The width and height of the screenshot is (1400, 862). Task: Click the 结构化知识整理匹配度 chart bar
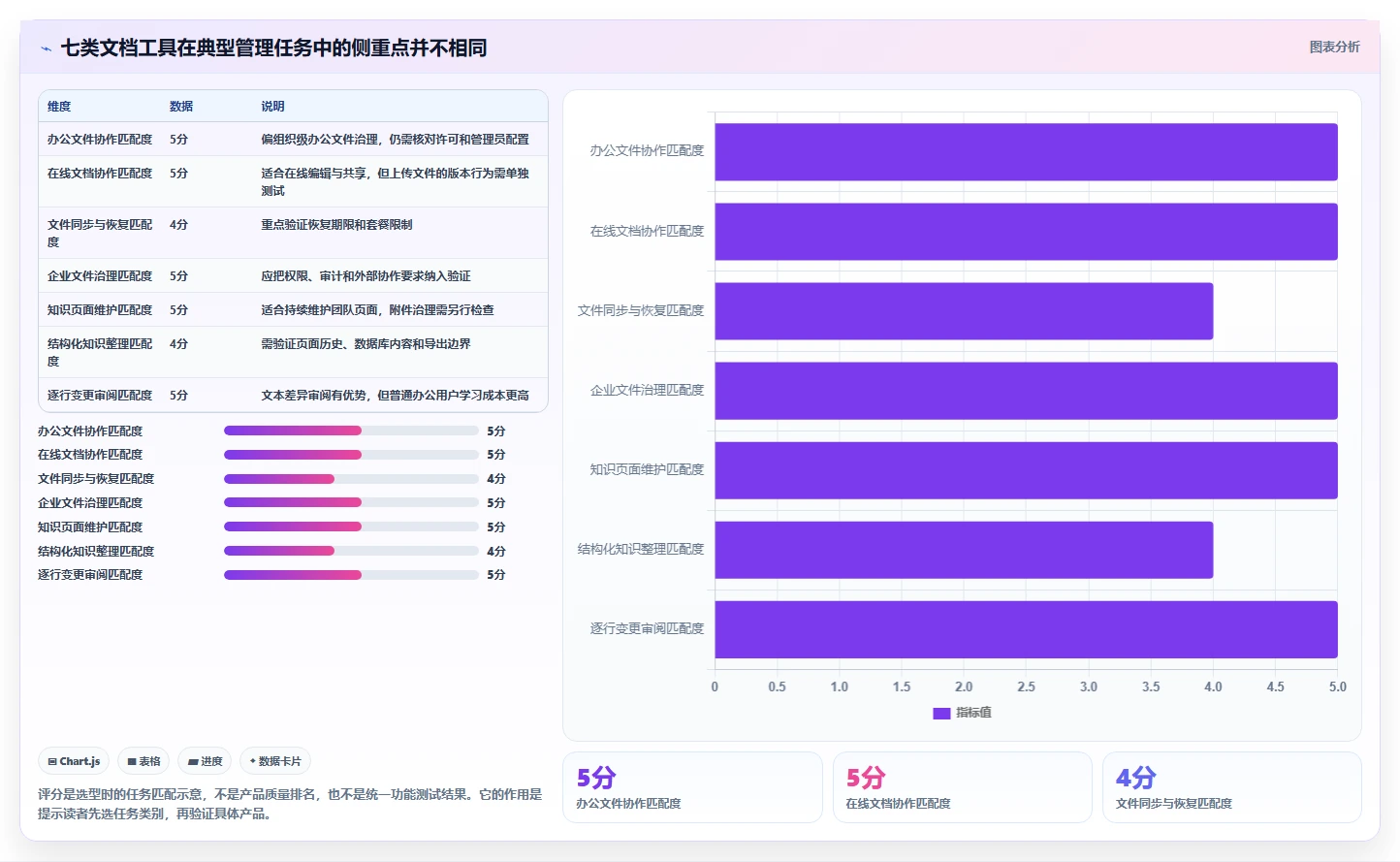[964, 550]
